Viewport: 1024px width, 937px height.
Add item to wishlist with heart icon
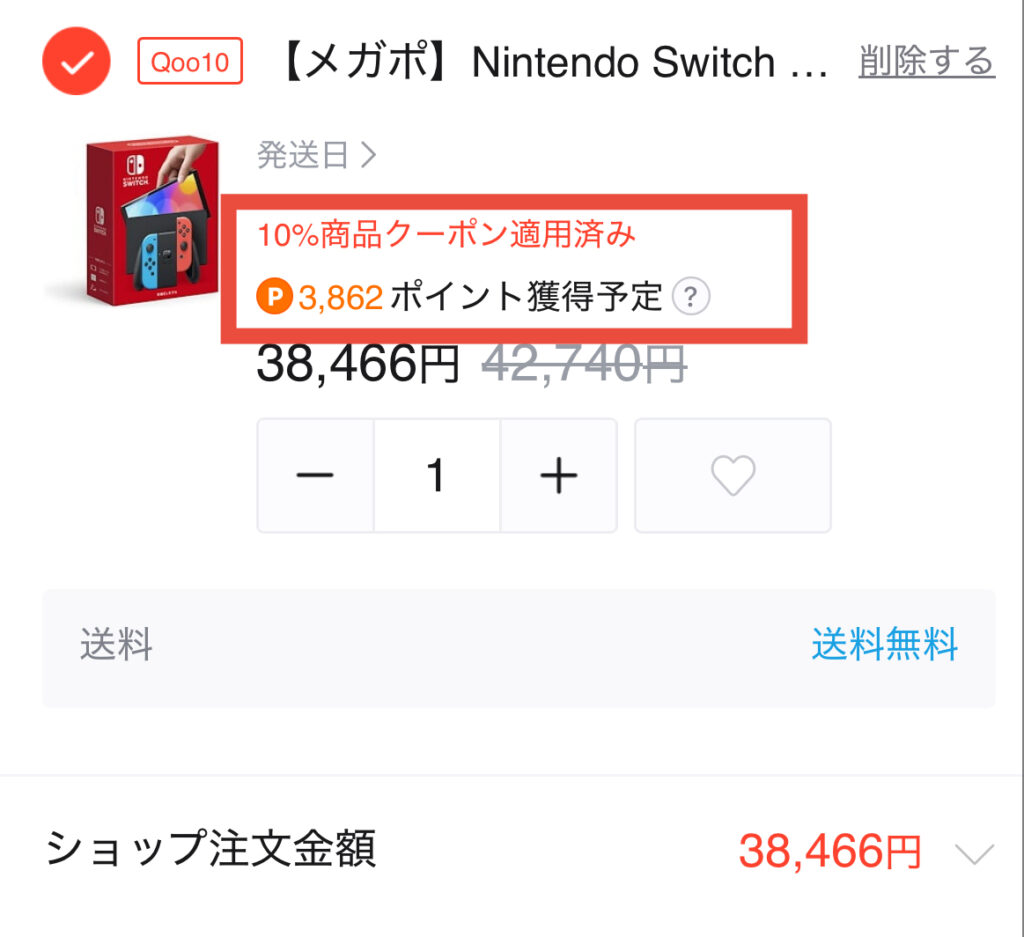pos(733,475)
